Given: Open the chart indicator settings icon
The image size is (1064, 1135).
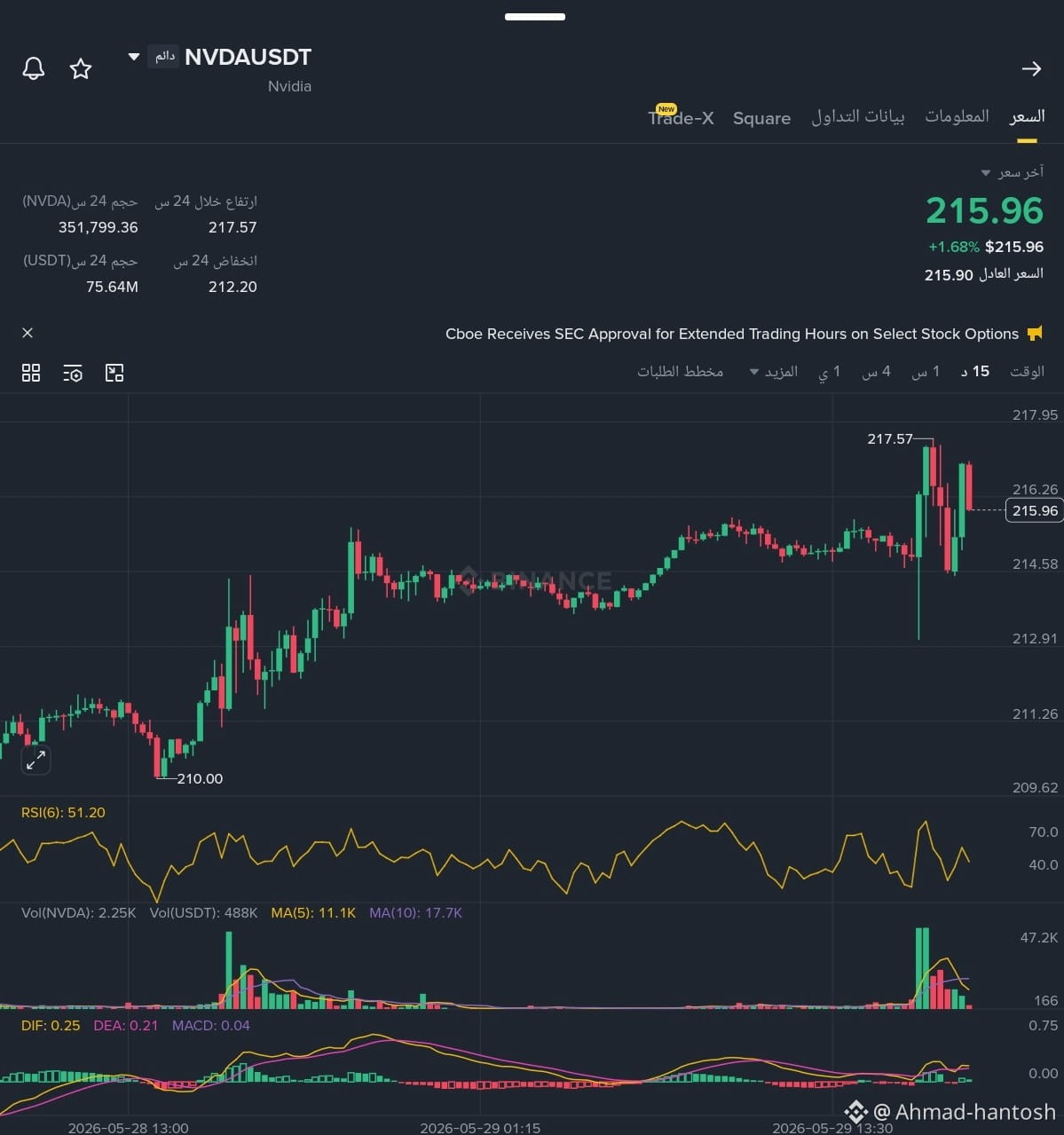Looking at the screenshot, I should pyautogui.click(x=73, y=373).
